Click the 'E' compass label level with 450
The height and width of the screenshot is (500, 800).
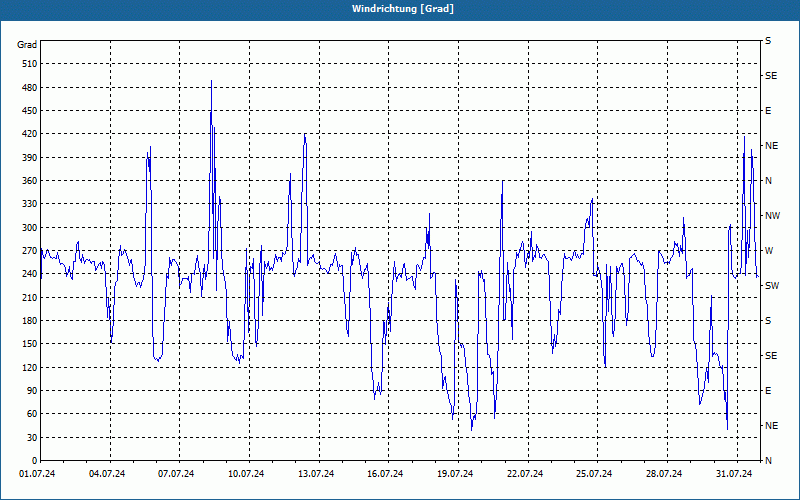[768, 111]
